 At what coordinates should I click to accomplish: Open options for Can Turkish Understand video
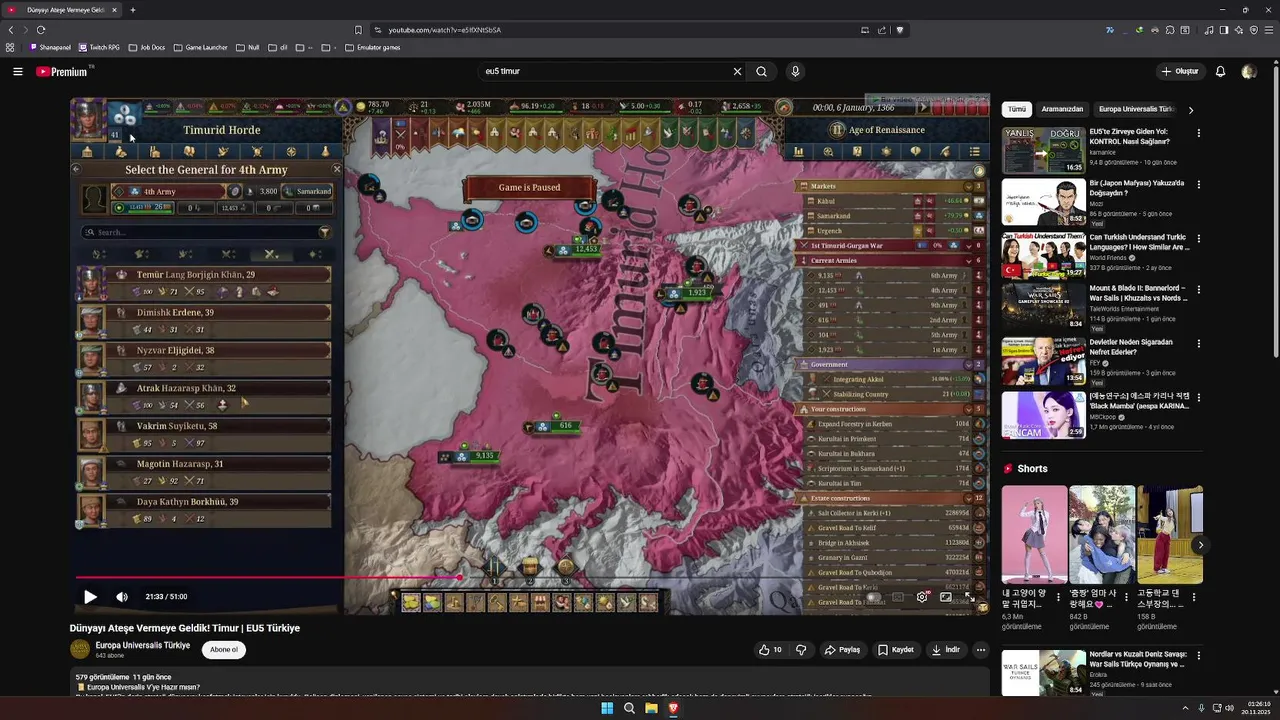[1199, 238]
